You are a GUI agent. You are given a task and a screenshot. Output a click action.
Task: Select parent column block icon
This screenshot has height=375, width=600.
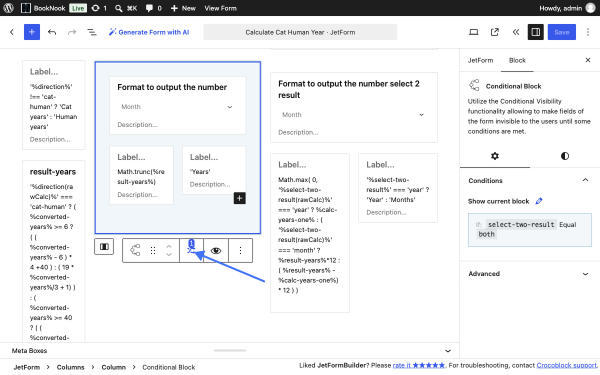click(x=104, y=247)
